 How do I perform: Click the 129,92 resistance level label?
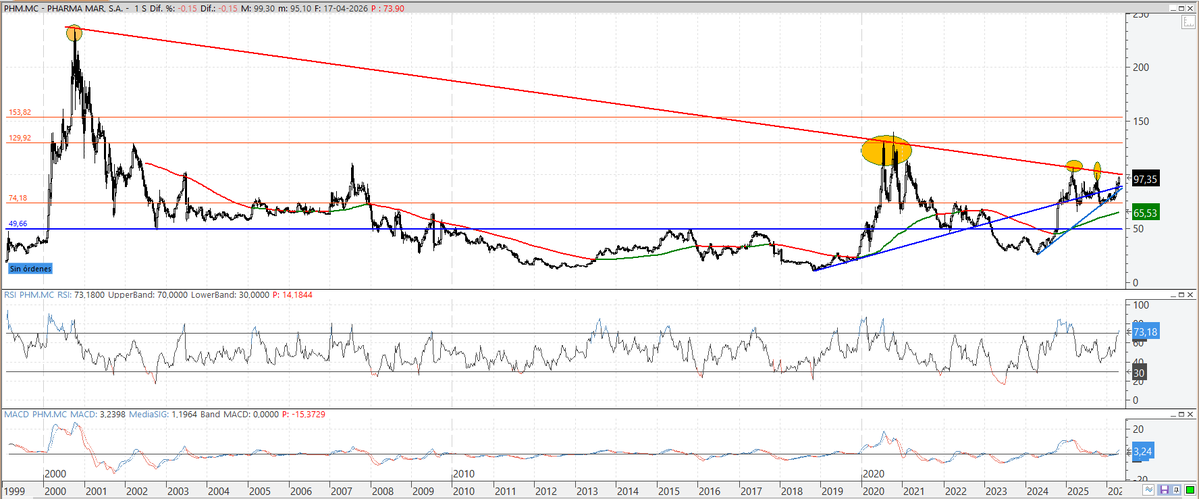(x=19, y=138)
